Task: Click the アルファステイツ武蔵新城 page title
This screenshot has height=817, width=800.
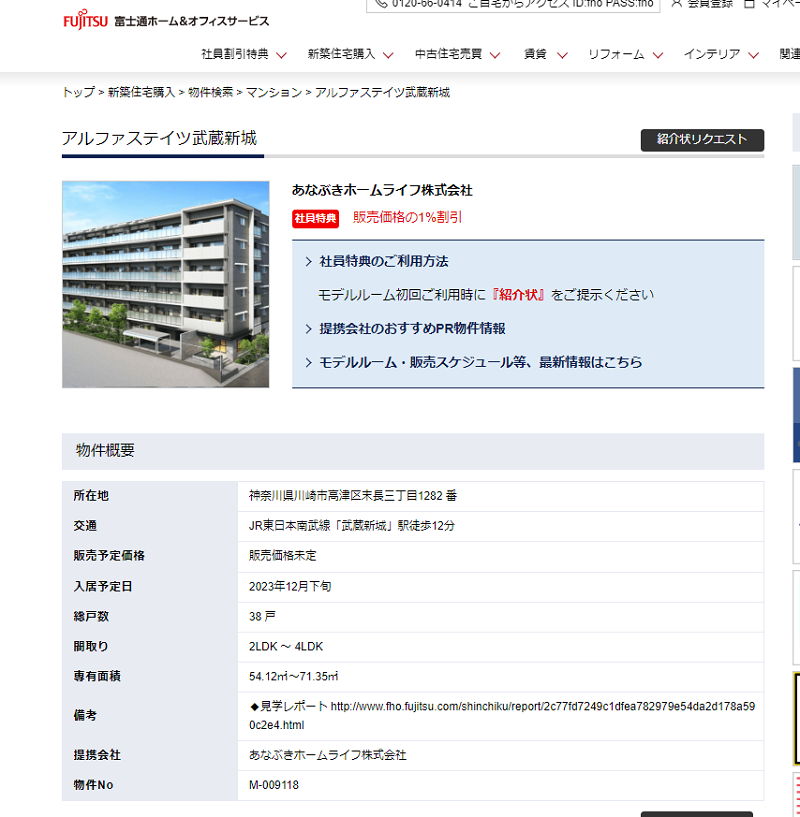Action: click(x=159, y=138)
